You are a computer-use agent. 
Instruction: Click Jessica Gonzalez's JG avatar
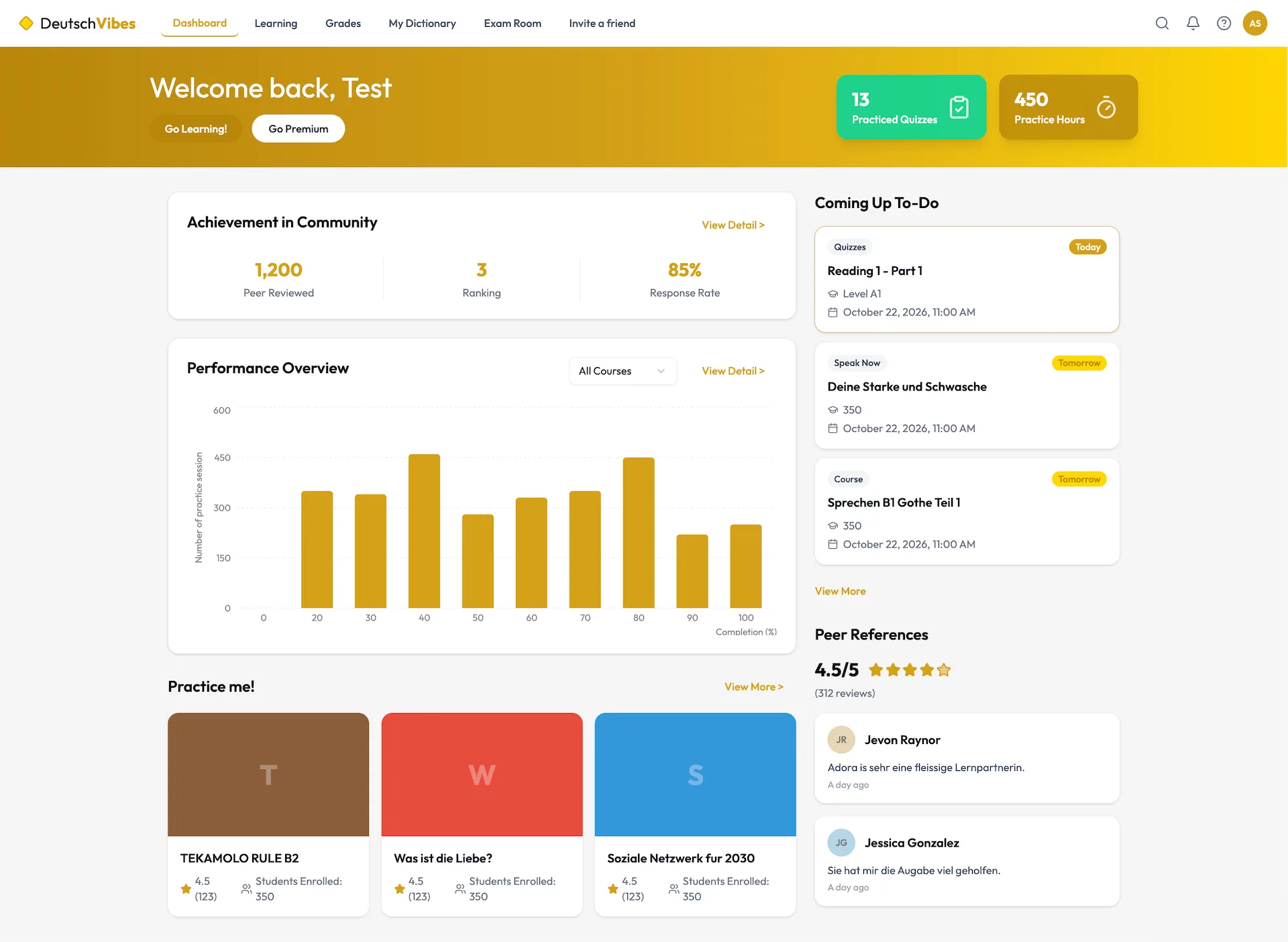(841, 843)
